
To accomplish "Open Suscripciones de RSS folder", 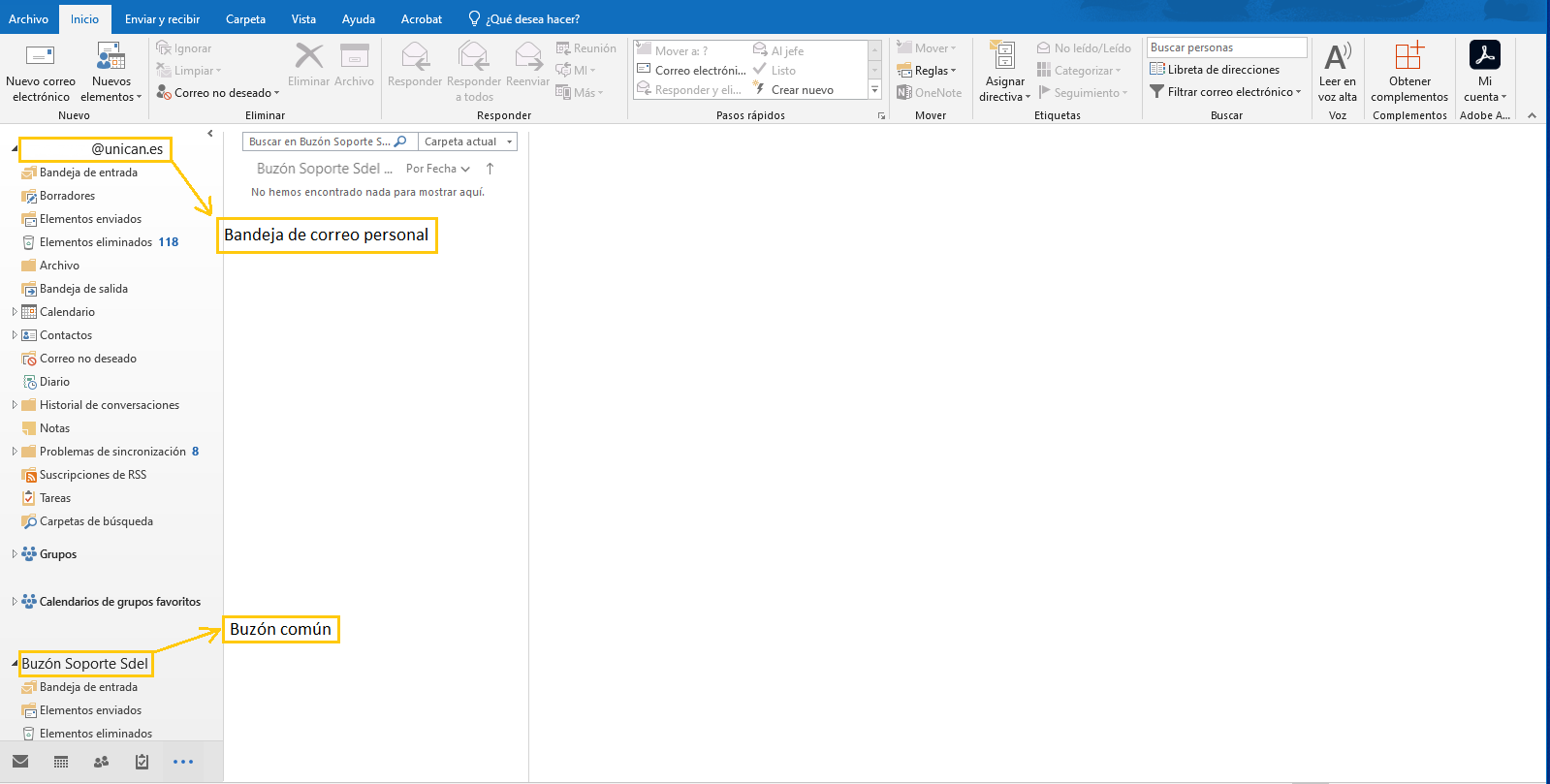I will (92, 475).
